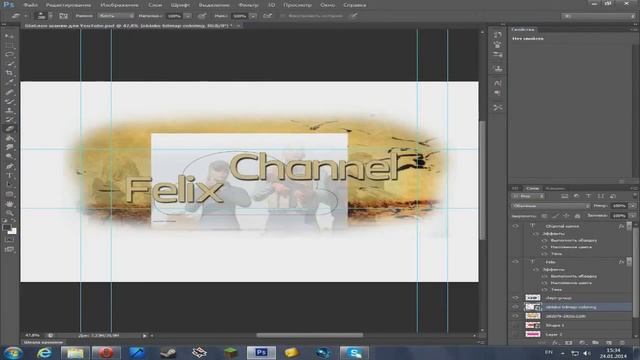Show the Layer 2 layer
The image size is (640, 360).
(x=516, y=334)
